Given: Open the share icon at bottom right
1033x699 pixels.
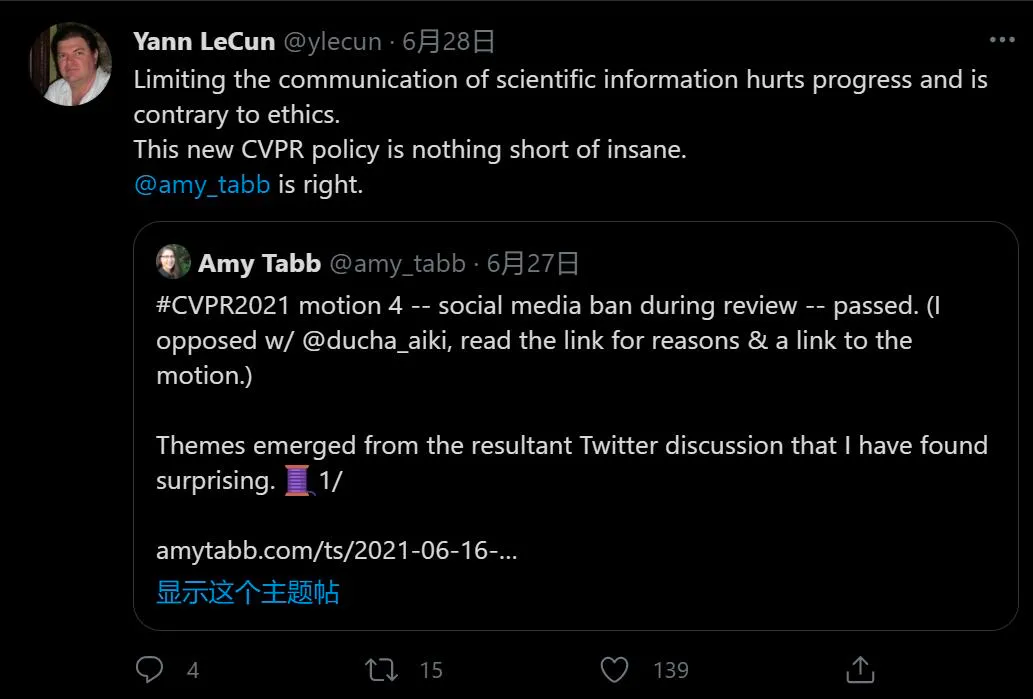Looking at the screenshot, I should [860, 669].
